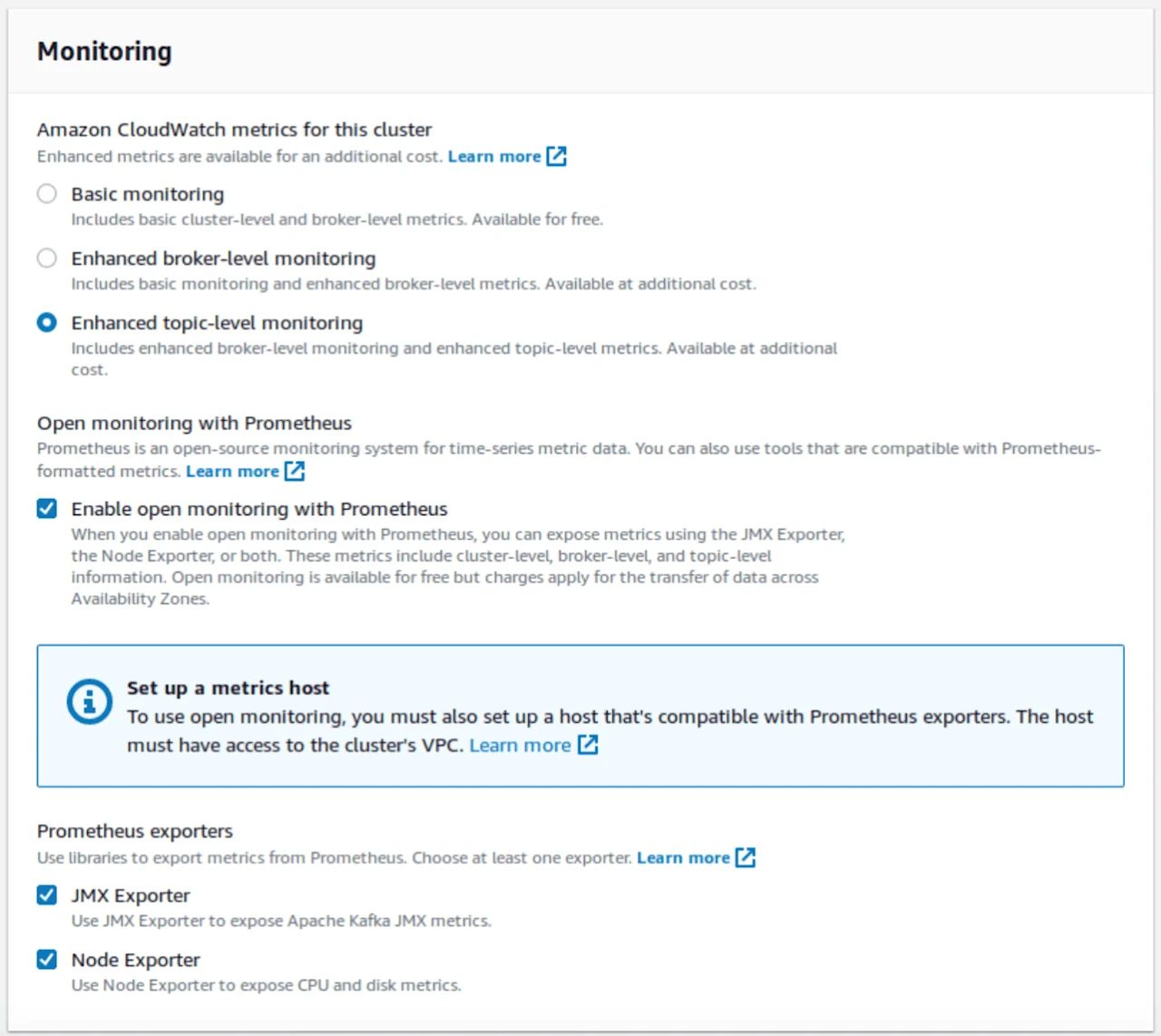This screenshot has height=1036, width=1161.
Task: Click the info circle icon in metrics host notice
Action: pyautogui.click(x=88, y=700)
